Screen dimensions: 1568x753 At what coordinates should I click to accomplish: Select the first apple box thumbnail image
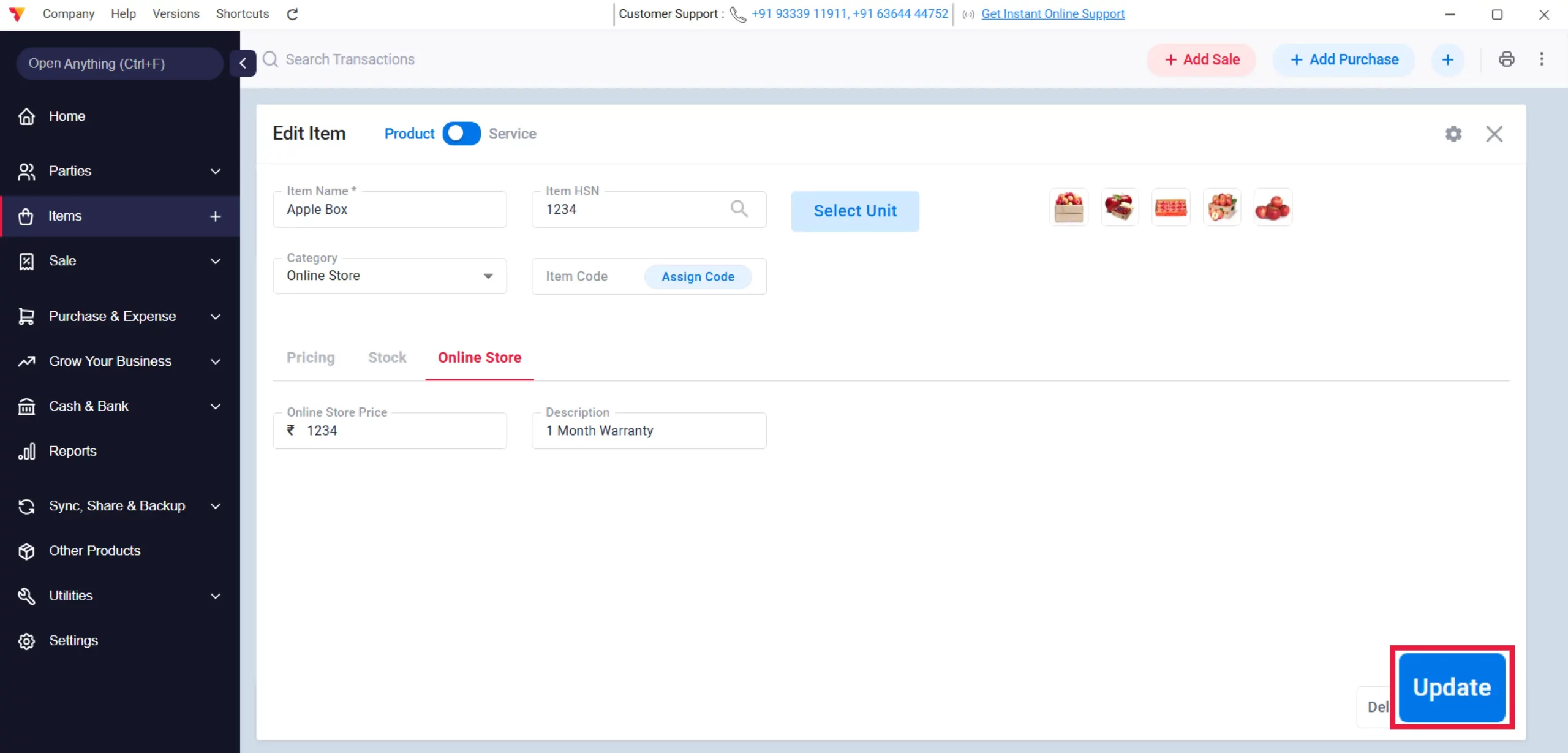point(1069,207)
